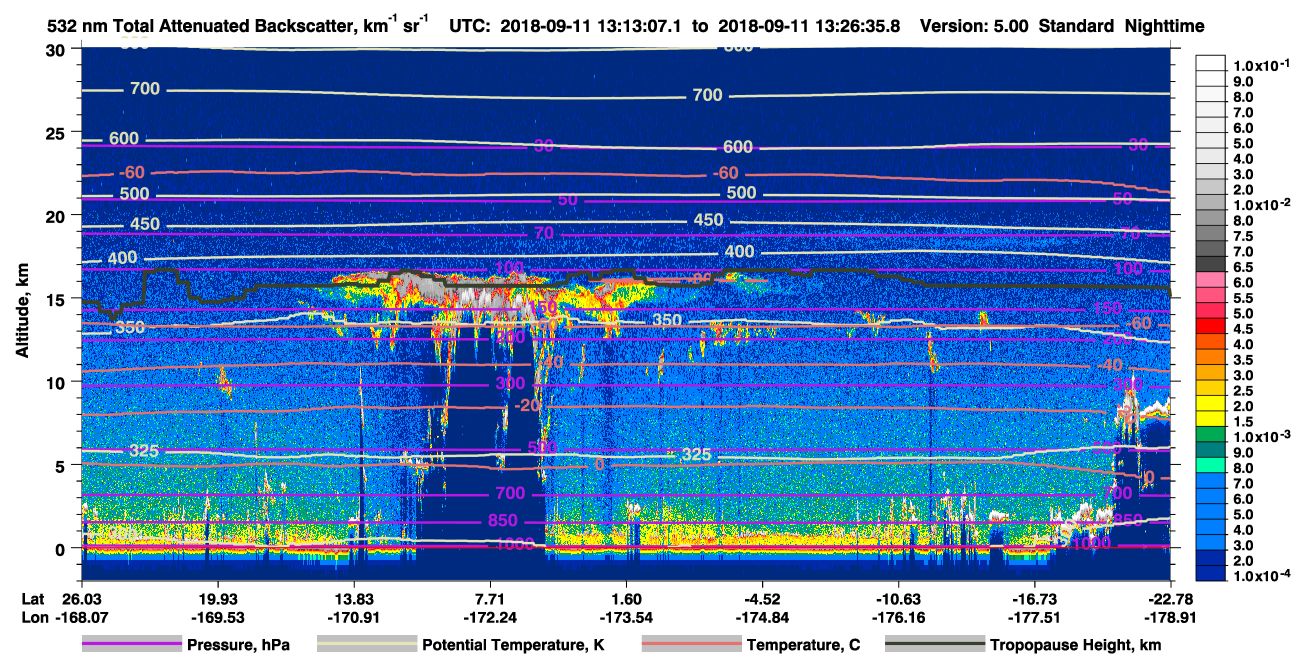Click longitude value '-168.07'
This screenshot has width=1300, height=667.
point(81,617)
